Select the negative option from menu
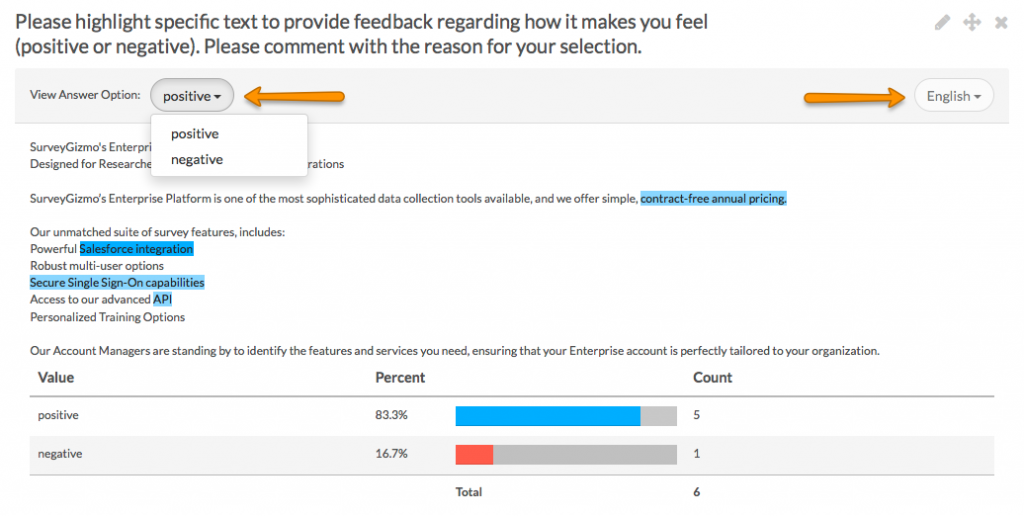Image resolution: width=1024 pixels, height=517 pixels. pos(197,160)
